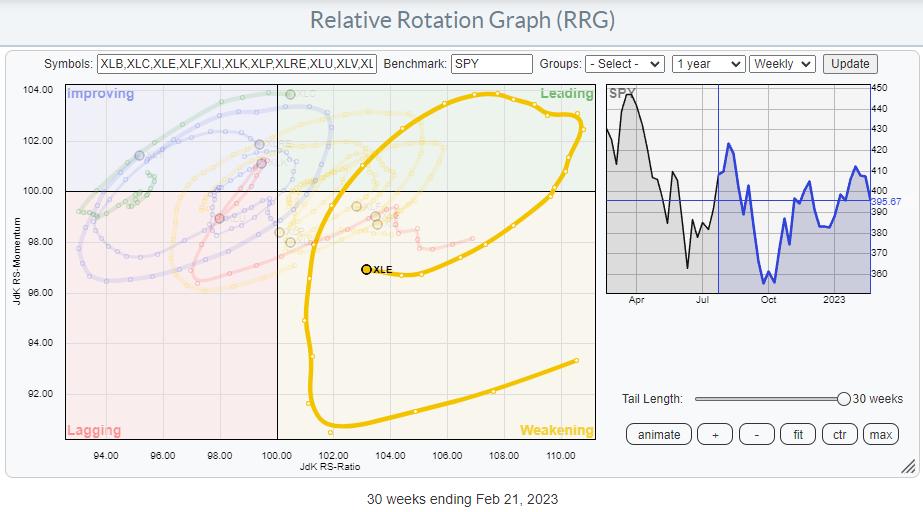Click the resize grip in bottom-right corner
Viewport: 923px width, 512px height.
click(x=908, y=467)
